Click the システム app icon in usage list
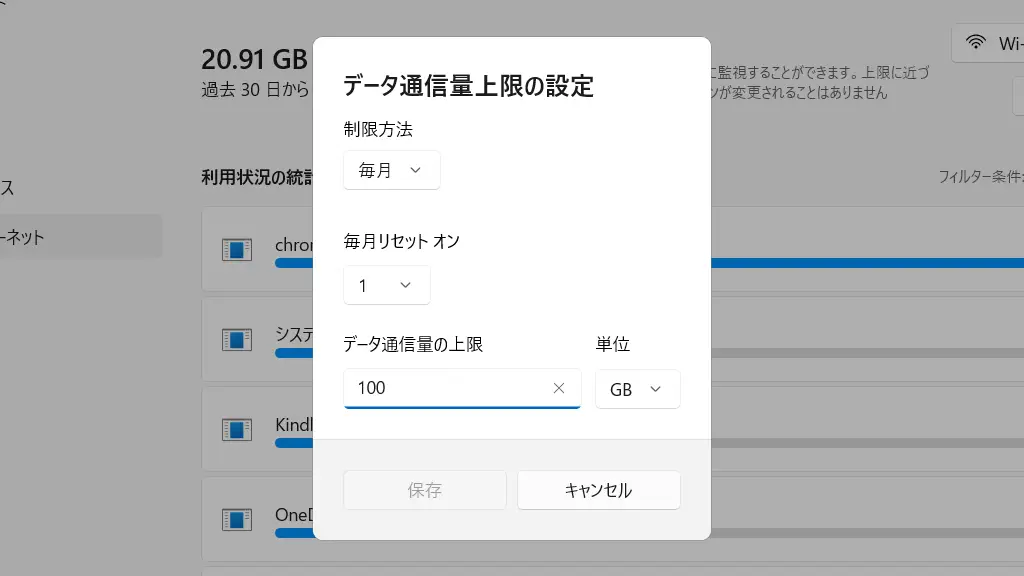Image resolution: width=1024 pixels, height=576 pixels. [x=236, y=340]
